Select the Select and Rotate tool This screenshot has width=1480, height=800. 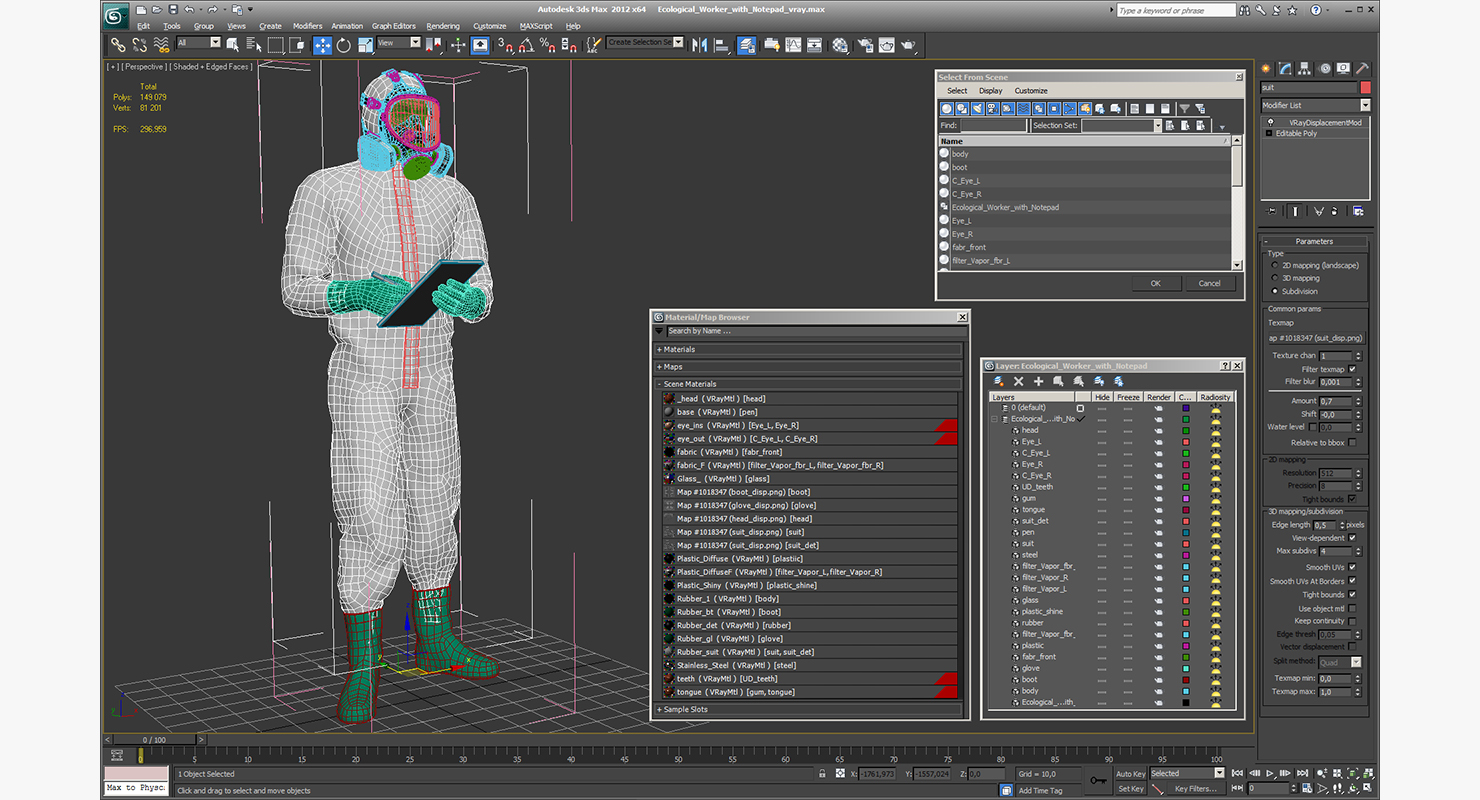click(x=344, y=45)
